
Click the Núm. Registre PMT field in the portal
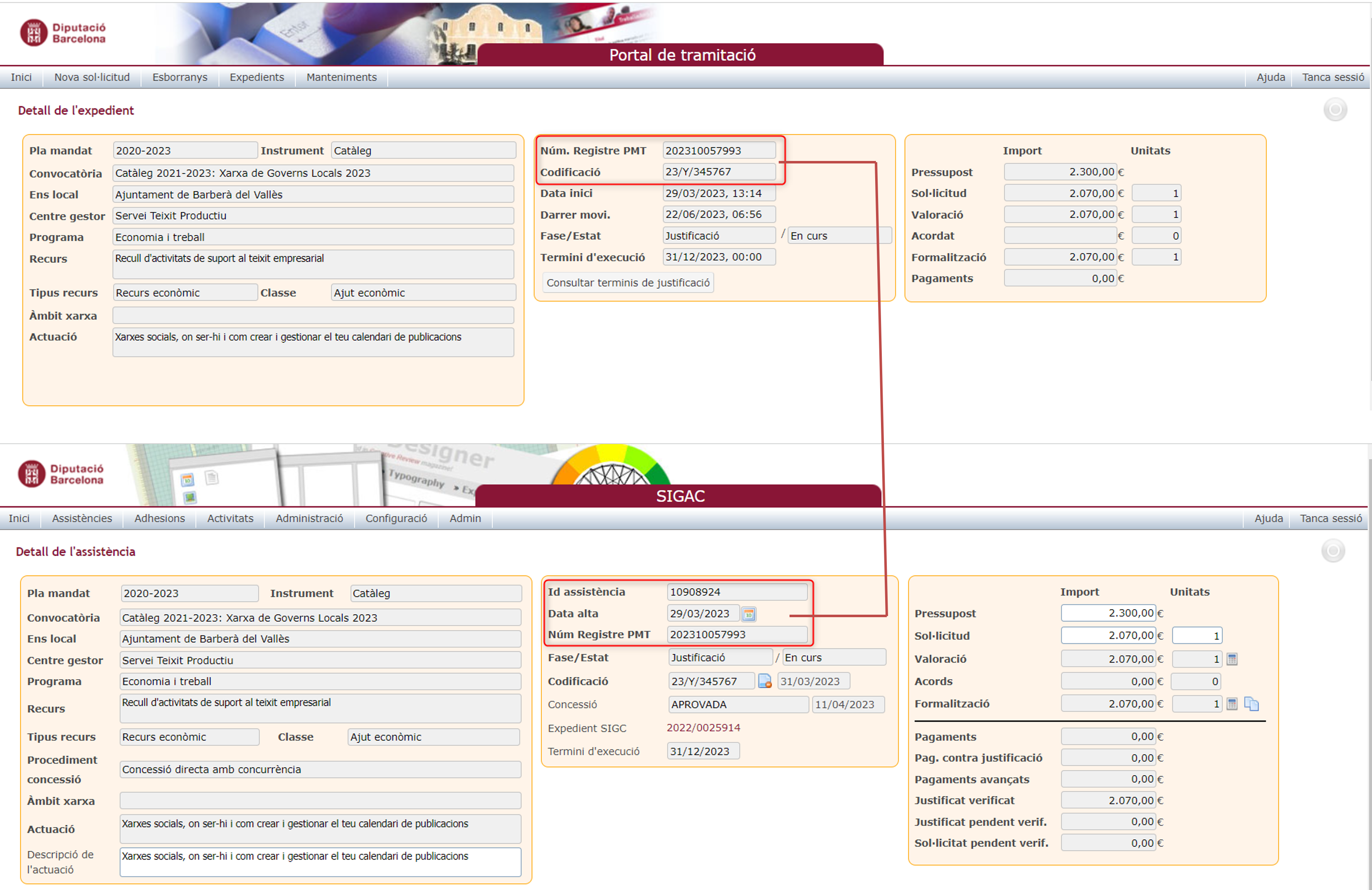tap(719, 151)
